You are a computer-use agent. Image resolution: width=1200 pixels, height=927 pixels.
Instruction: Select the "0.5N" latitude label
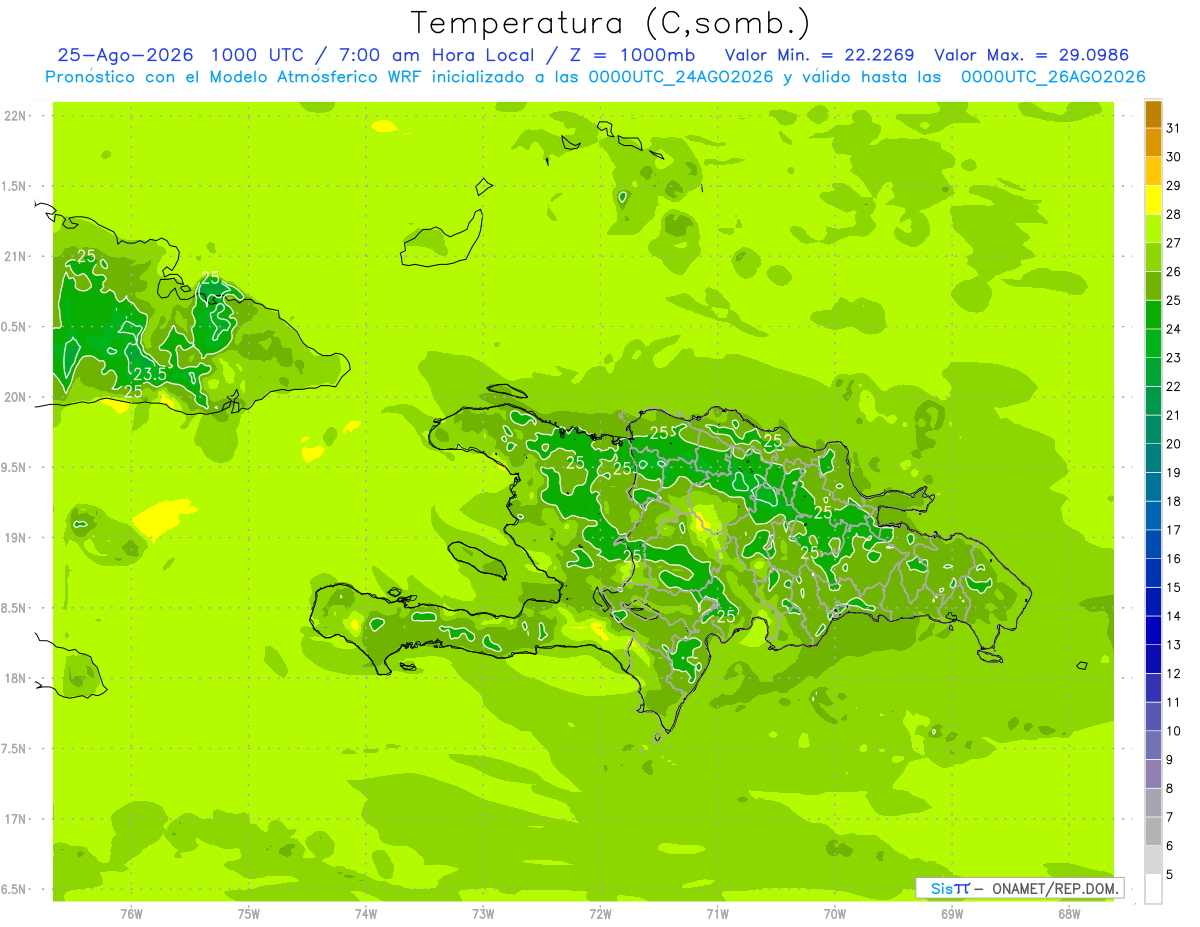pos(14,327)
